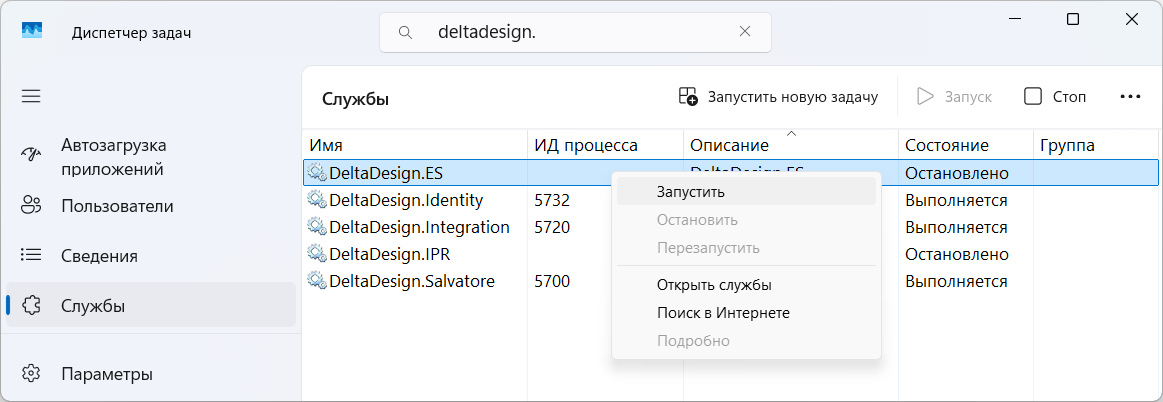Click the Task Manager app icon
Image resolution: width=1163 pixels, height=402 pixels.
(32, 30)
